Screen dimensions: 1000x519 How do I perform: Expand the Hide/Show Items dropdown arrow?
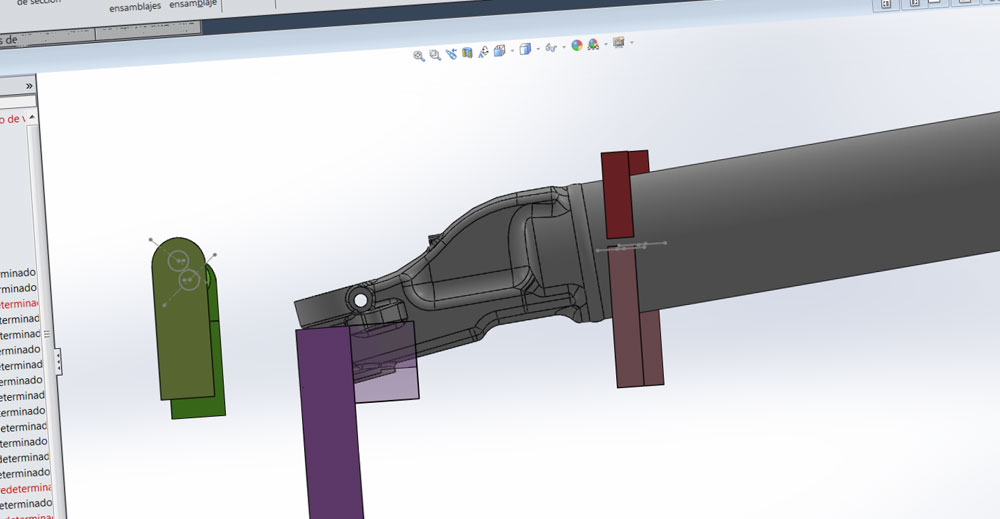click(x=564, y=47)
